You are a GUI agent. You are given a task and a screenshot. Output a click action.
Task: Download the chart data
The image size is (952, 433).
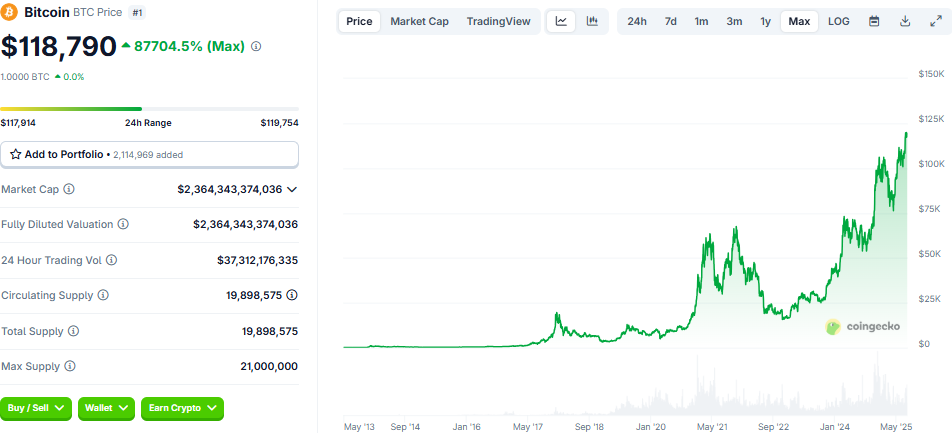coord(905,21)
